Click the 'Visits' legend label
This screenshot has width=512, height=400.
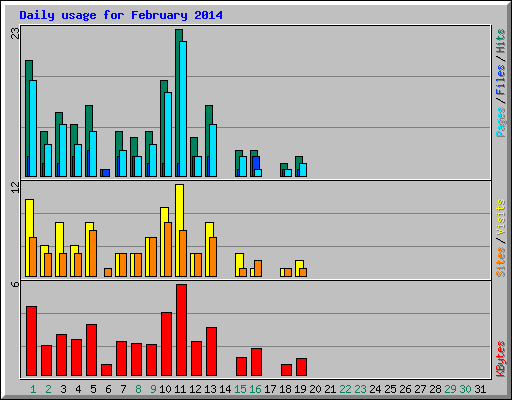[501, 218]
